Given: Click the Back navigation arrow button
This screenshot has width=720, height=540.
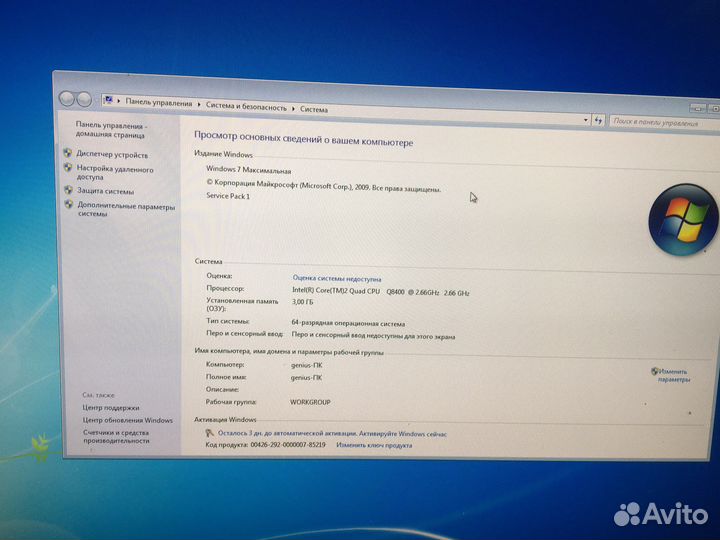Looking at the screenshot, I should pyautogui.click(x=67, y=98).
